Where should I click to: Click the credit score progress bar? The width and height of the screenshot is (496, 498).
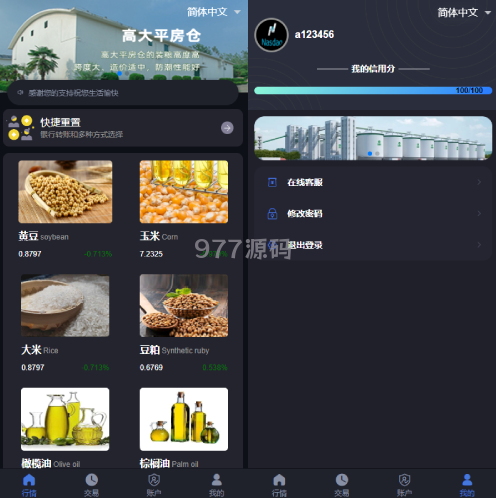pyautogui.click(x=373, y=90)
